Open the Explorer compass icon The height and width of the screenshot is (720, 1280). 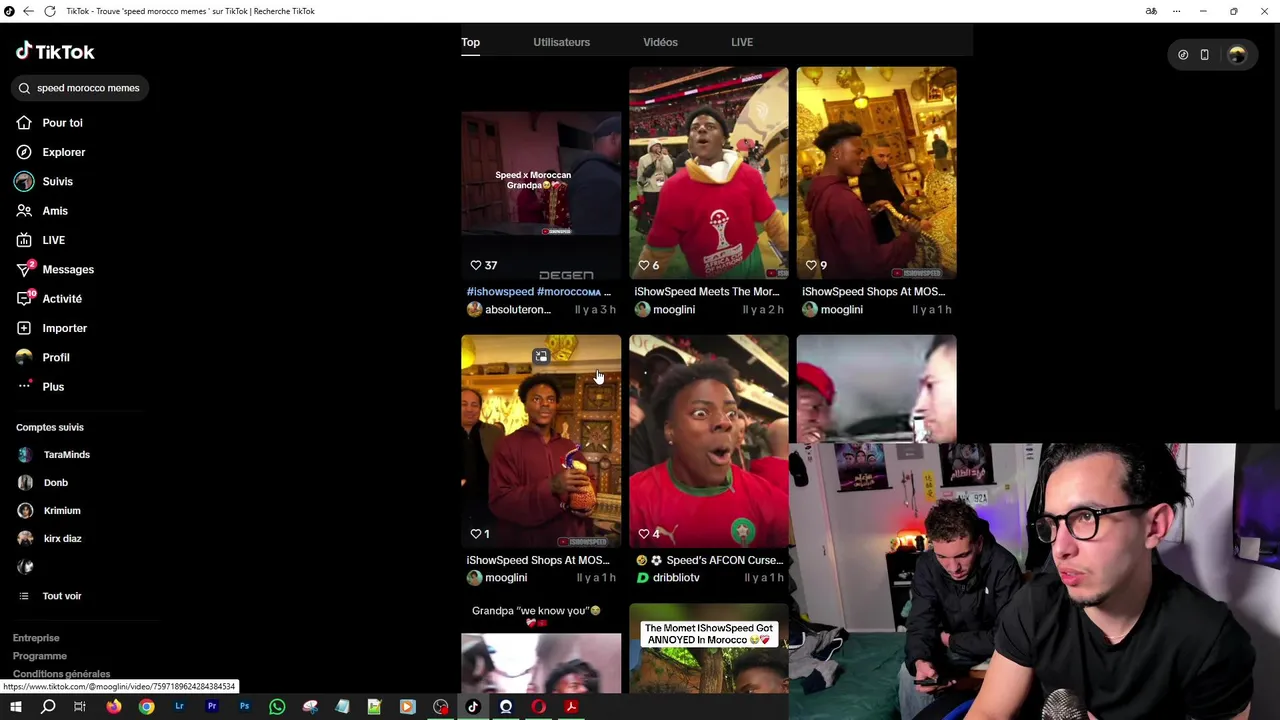[x=24, y=152]
